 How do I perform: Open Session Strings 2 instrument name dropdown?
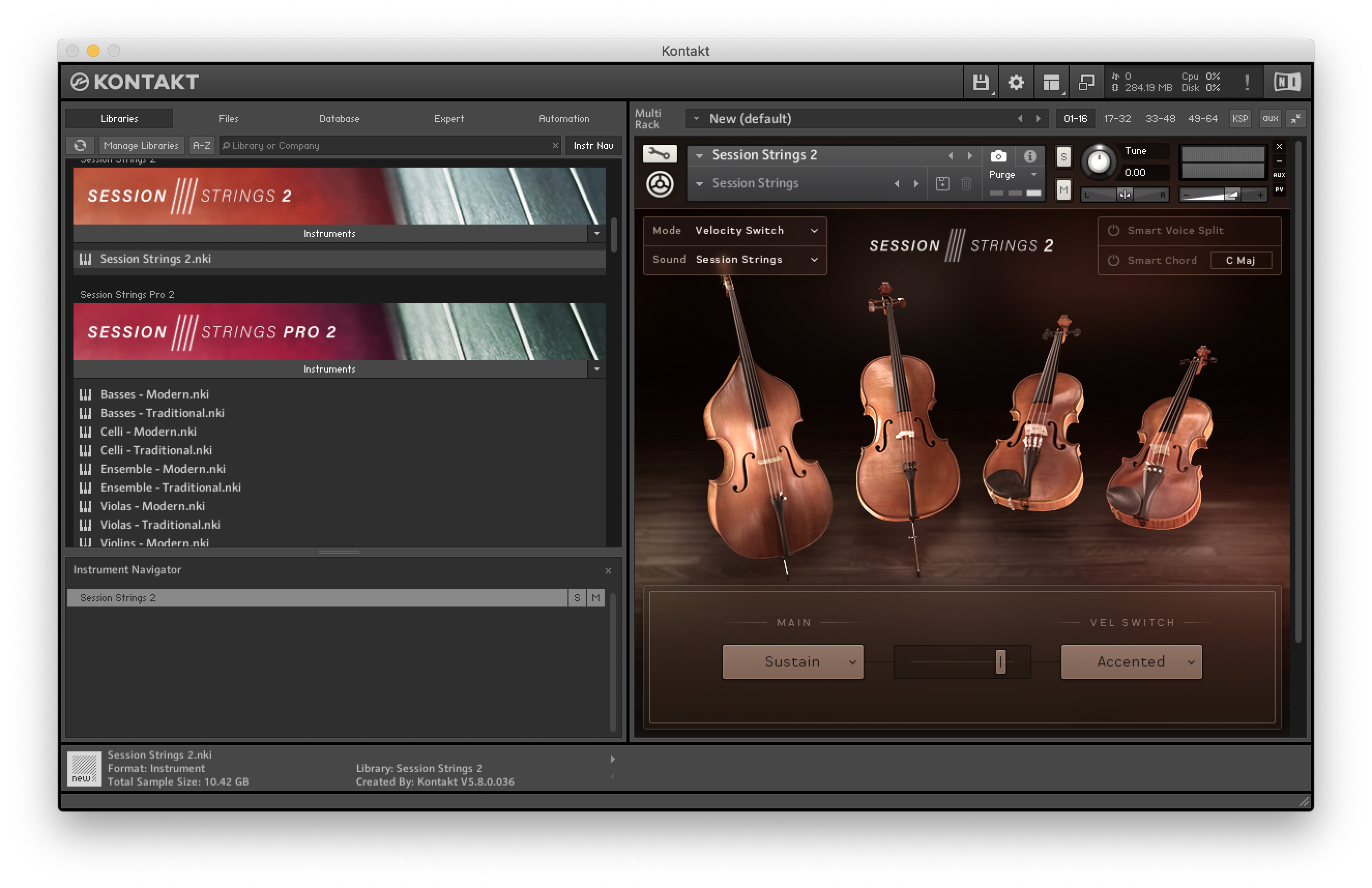[x=698, y=156]
